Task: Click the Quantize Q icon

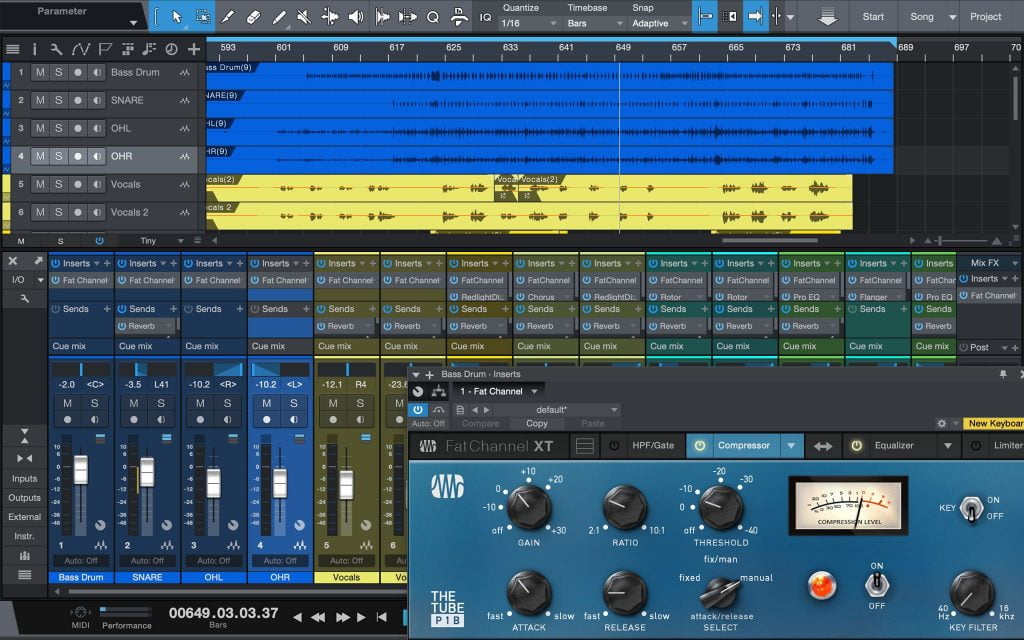Action: tap(432, 17)
